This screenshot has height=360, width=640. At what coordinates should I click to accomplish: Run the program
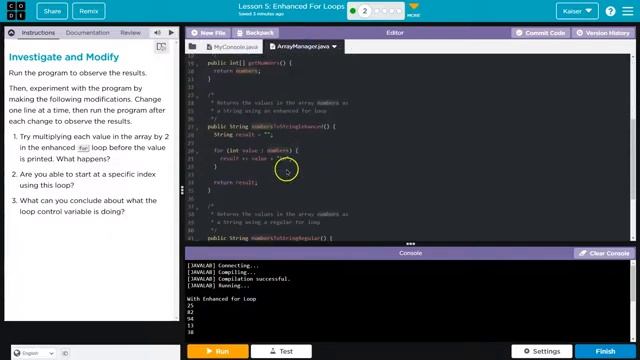point(218,351)
